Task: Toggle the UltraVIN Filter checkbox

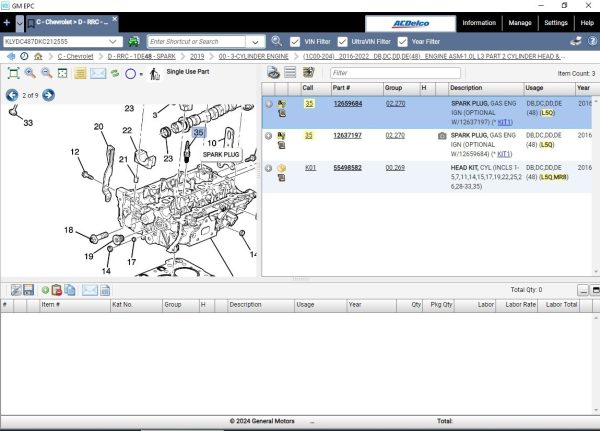Action: (x=342, y=41)
